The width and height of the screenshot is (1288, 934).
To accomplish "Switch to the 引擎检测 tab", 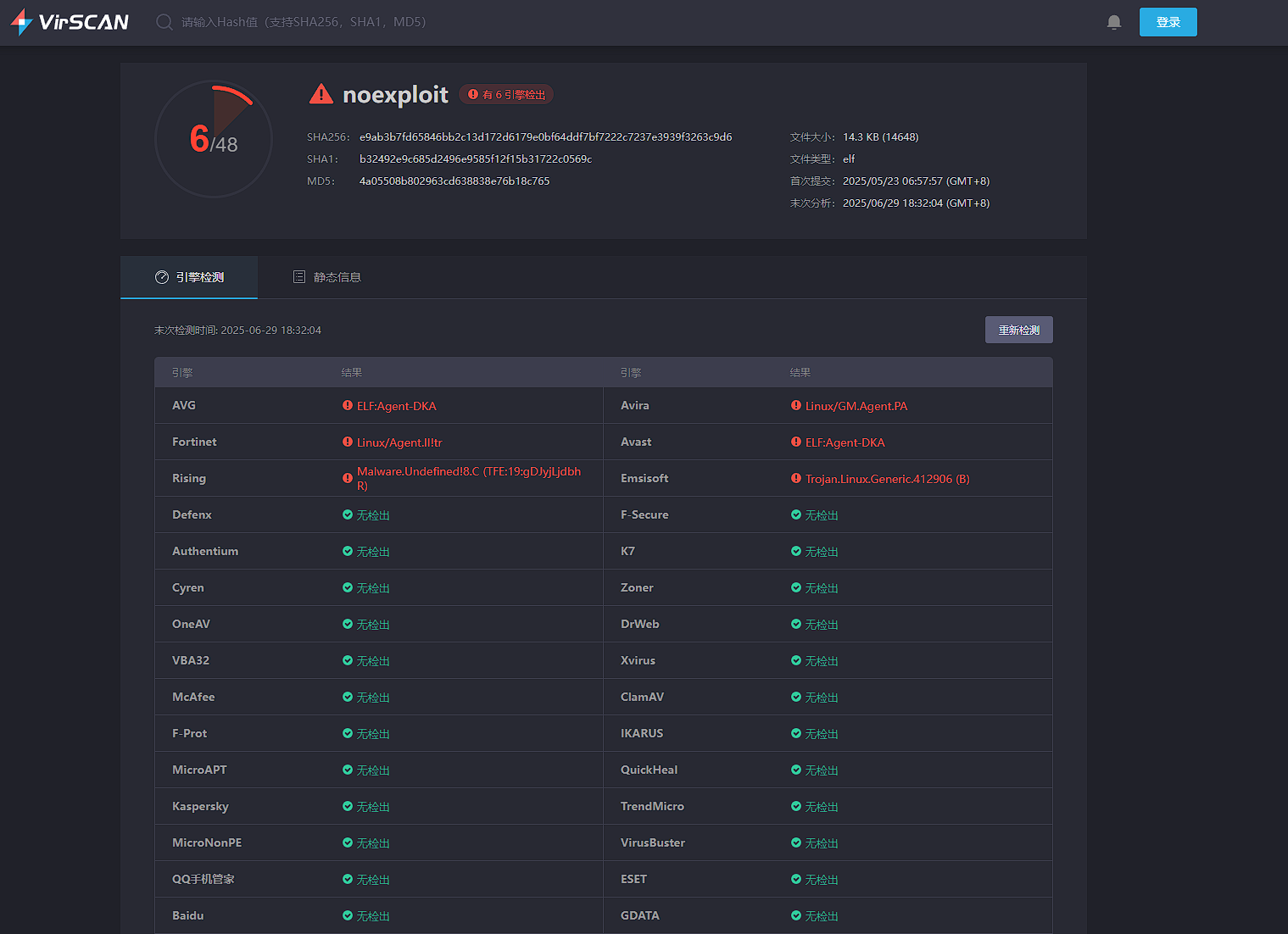I will [189, 277].
